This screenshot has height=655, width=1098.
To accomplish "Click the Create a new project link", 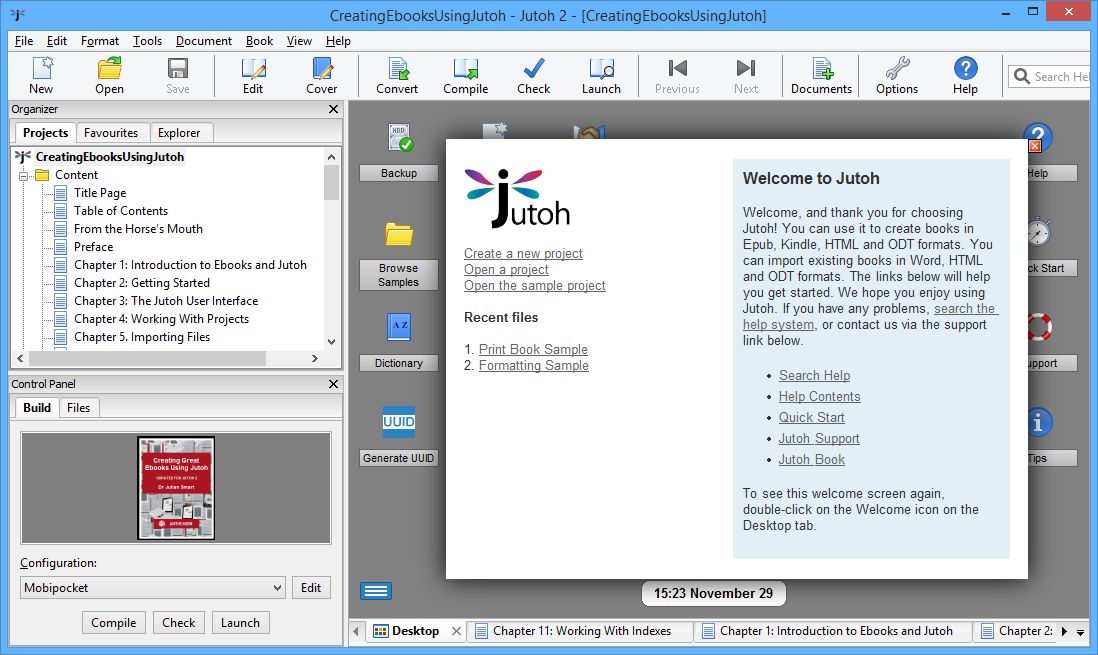I will (523, 254).
